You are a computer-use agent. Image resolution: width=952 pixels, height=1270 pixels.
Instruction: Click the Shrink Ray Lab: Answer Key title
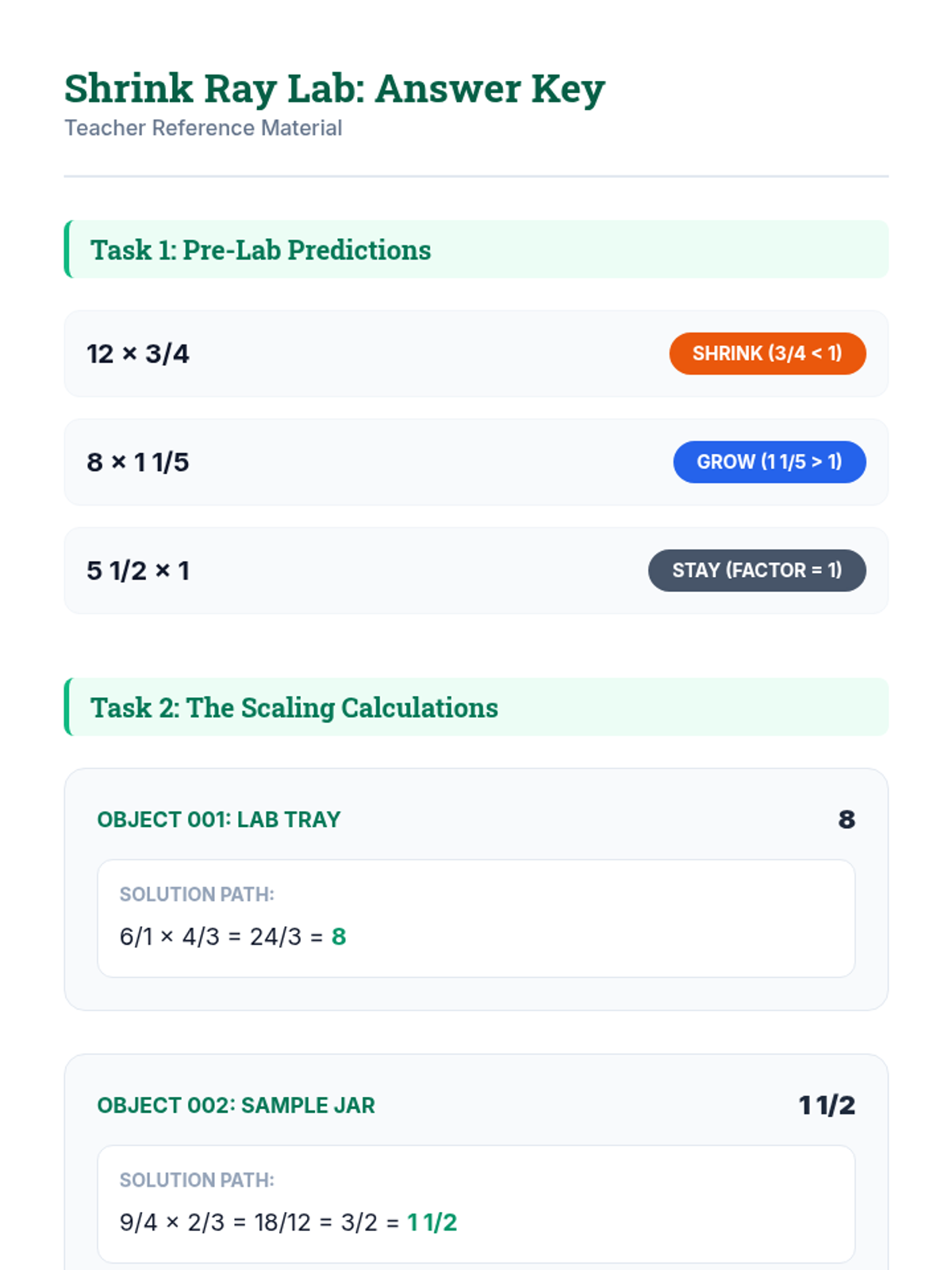(x=334, y=88)
